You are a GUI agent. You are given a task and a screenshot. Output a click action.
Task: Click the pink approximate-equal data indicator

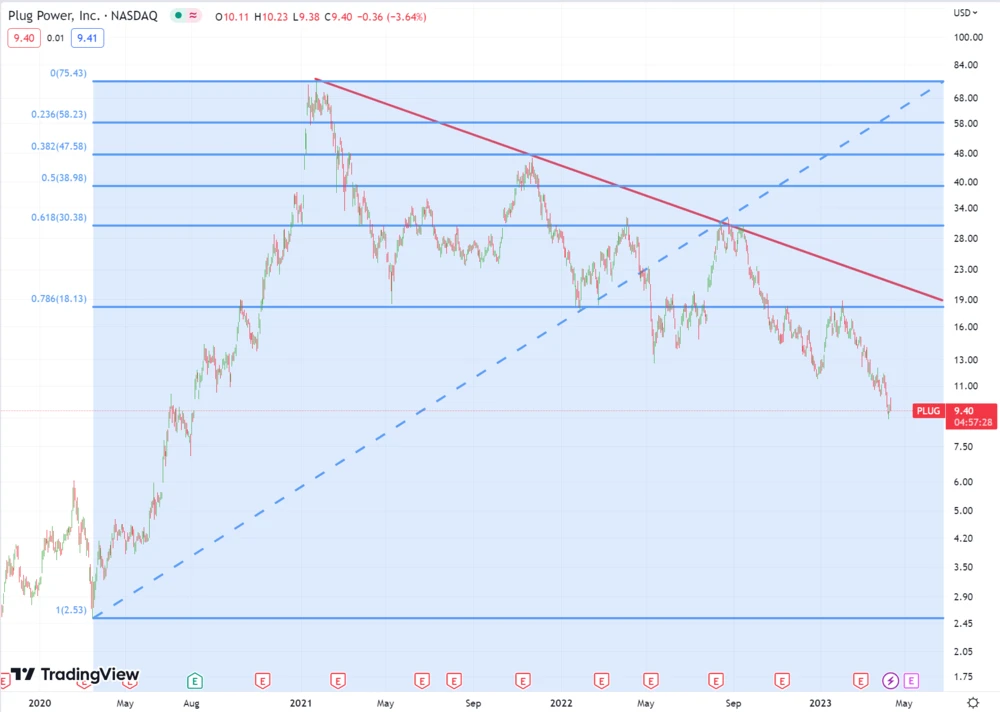[x=193, y=16]
